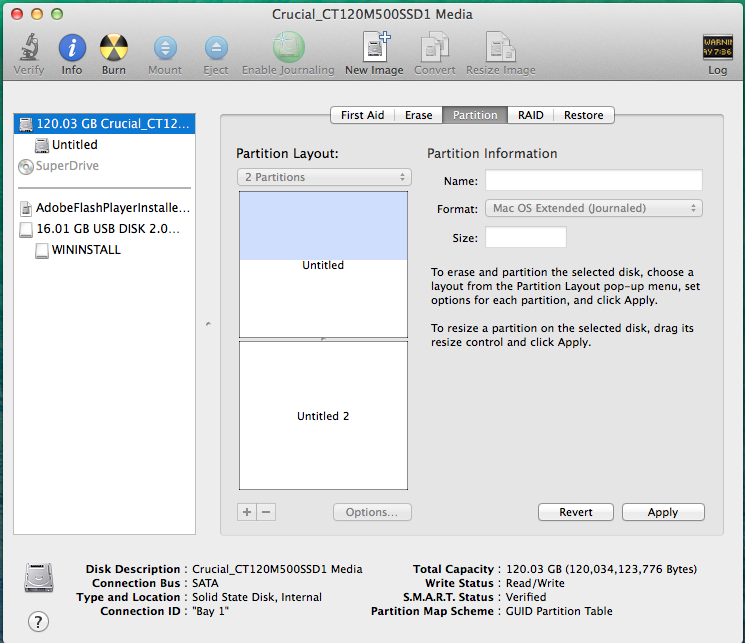Click the partition resize divider handle
This screenshot has width=745, height=643.
pyautogui.click(x=323, y=339)
